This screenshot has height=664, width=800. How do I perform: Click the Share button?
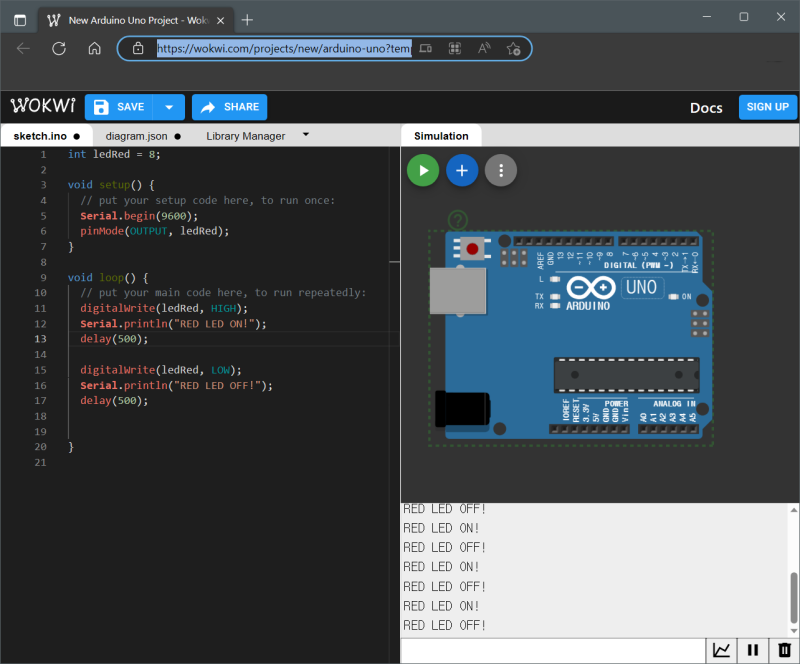[x=229, y=107]
